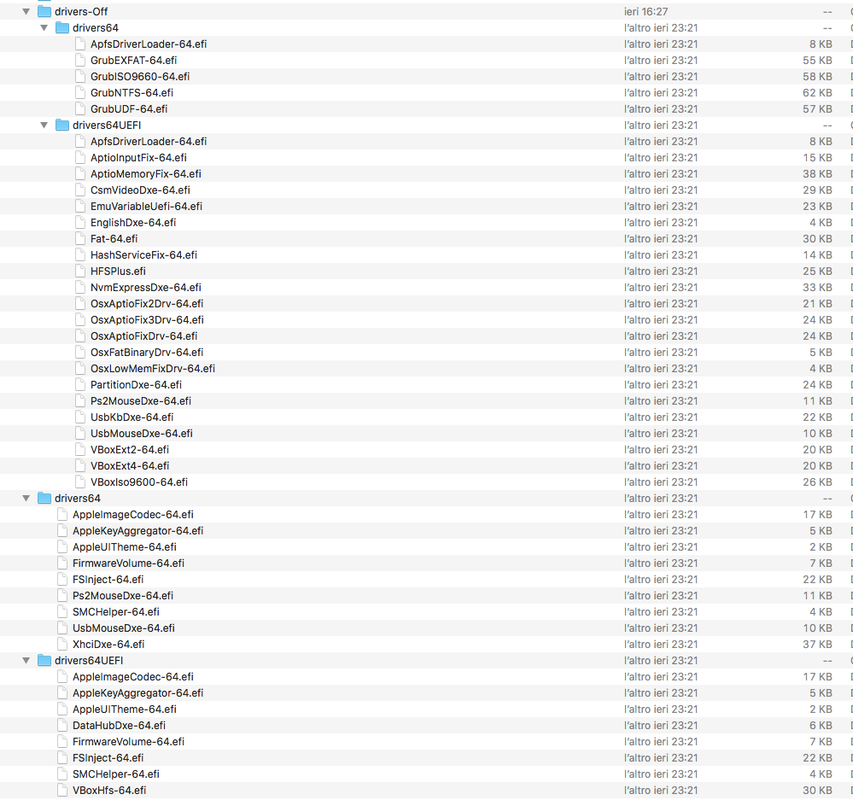The image size is (853, 800).
Task: Click the 'ieri 16:27' modification date
Action: click(646, 11)
